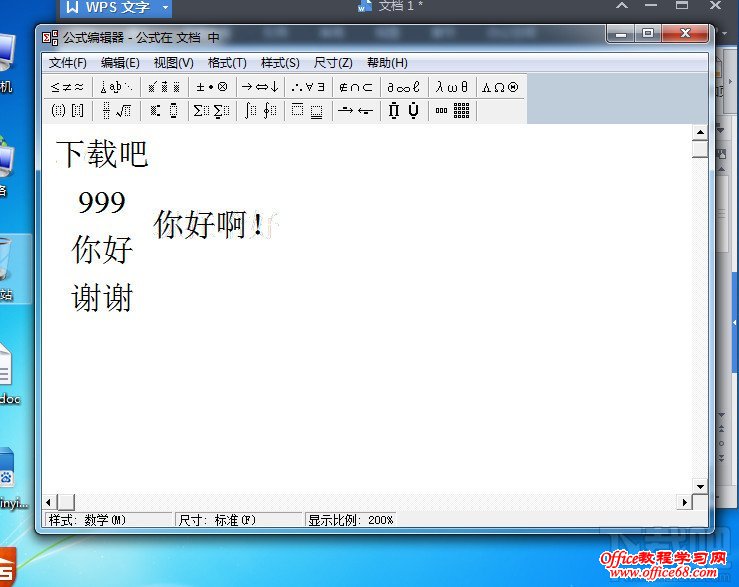The width and height of the screenshot is (739, 587).
Task: Open the arrow symbols palette (→⇔↓)
Action: click(x=260, y=87)
